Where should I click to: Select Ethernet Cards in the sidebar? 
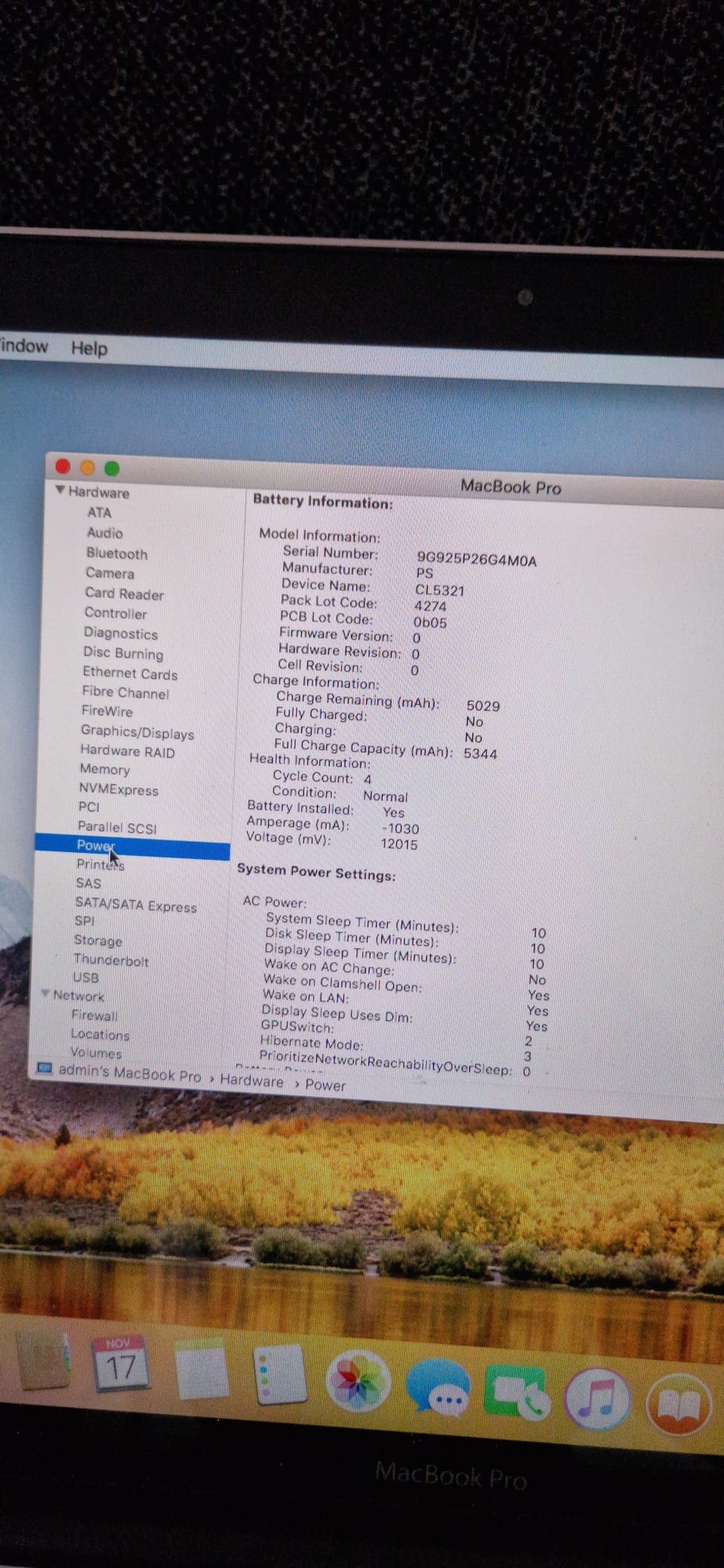(130, 673)
